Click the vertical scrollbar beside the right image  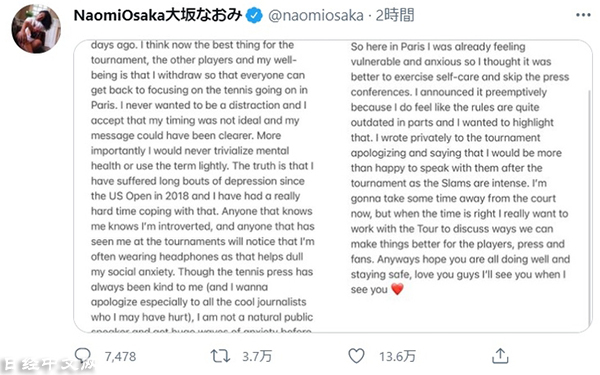coord(589,205)
